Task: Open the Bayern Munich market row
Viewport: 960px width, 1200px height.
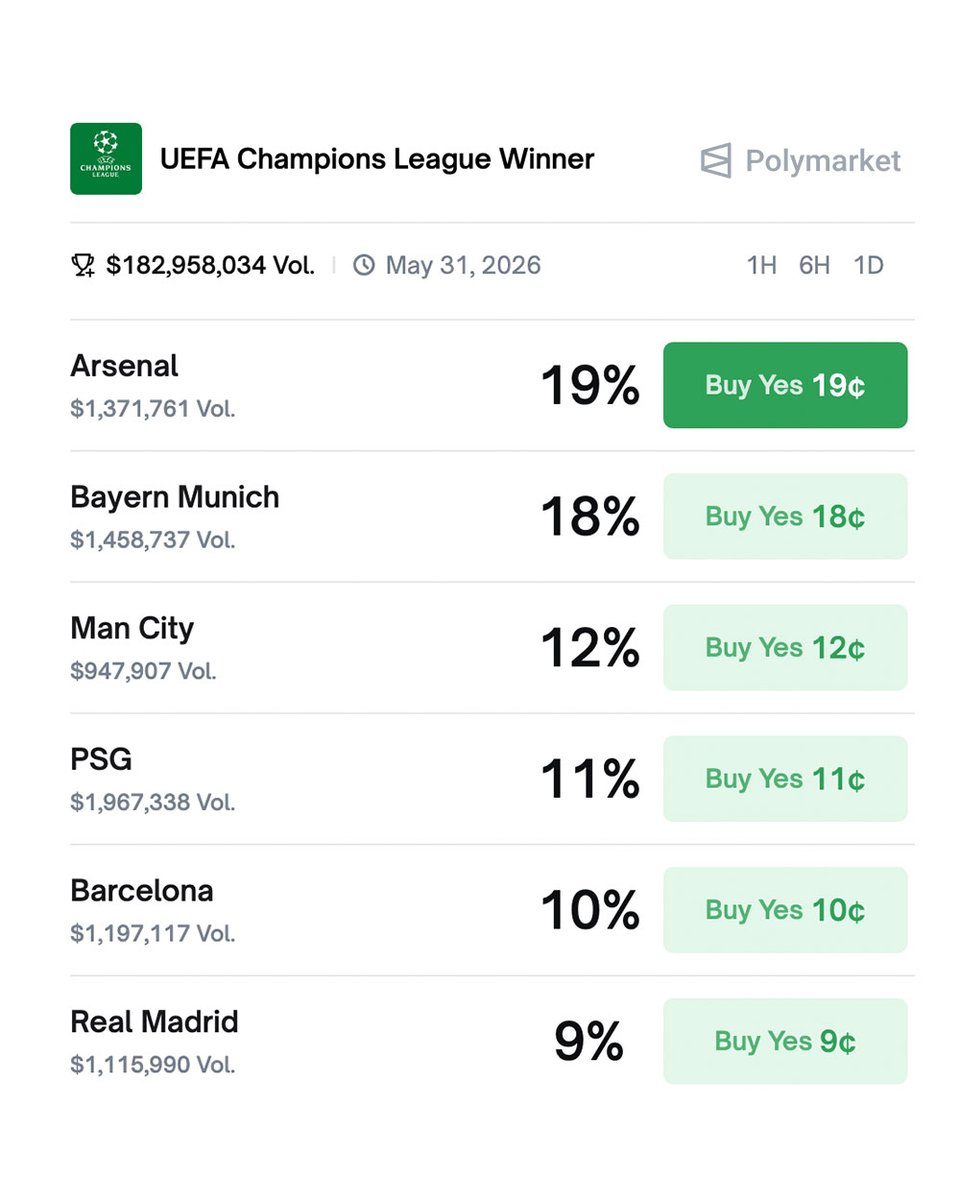Action: (x=175, y=498)
